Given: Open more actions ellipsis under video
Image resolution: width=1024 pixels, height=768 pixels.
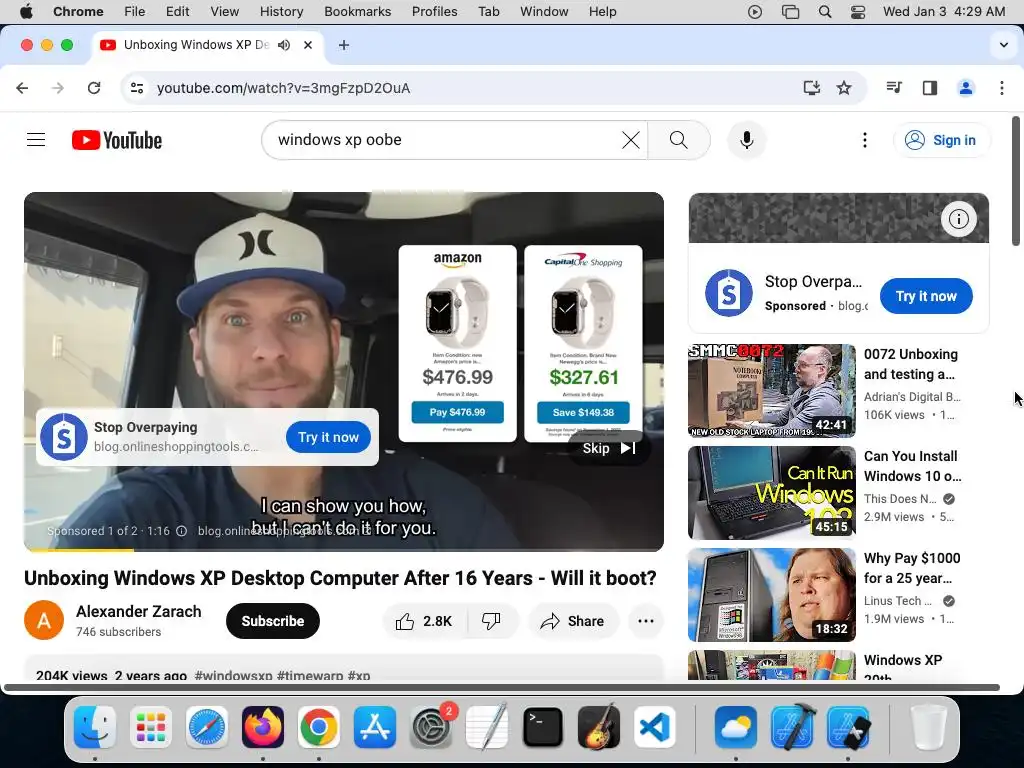Looking at the screenshot, I should tap(646, 621).
